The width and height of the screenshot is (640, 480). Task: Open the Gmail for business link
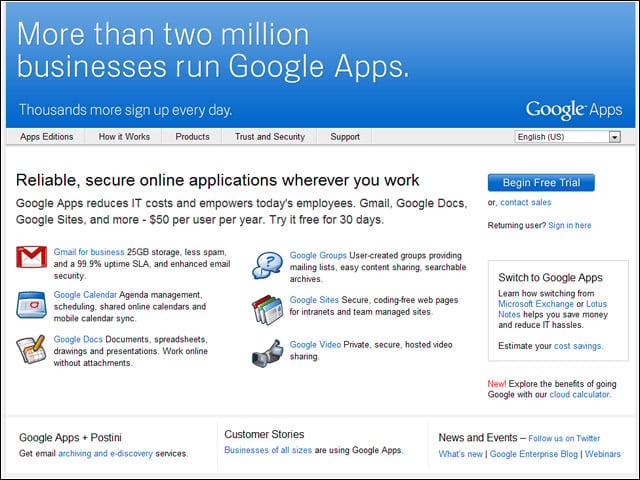coord(89,252)
